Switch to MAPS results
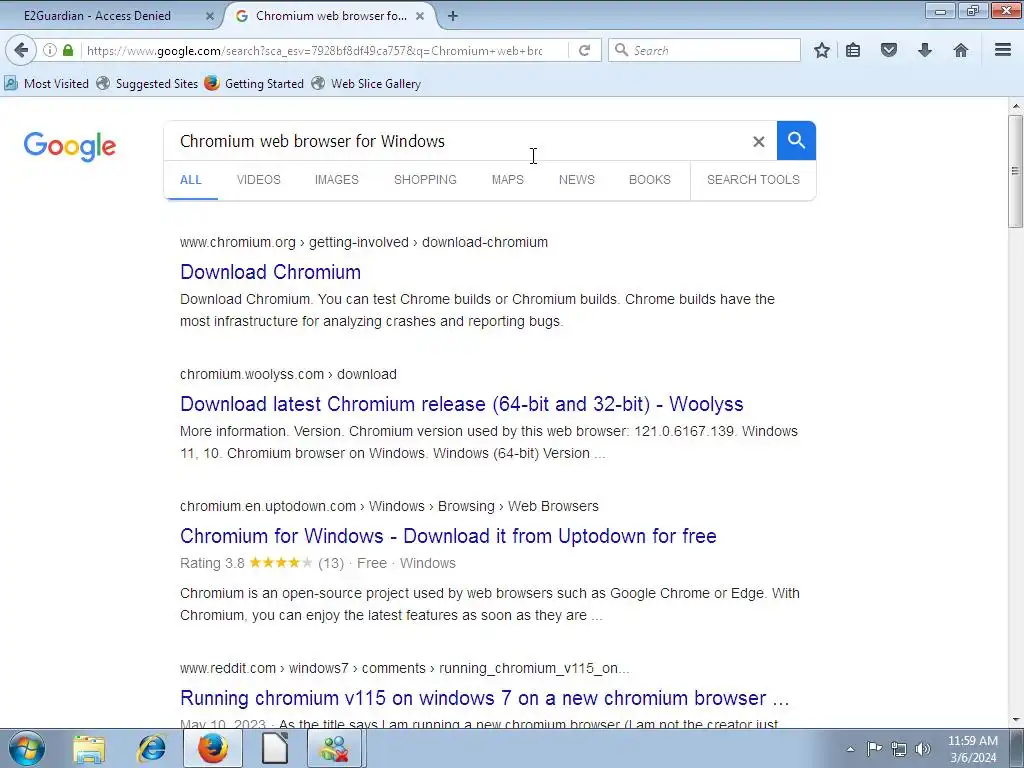This screenshot has height=768, width=1024. coord(507,180)
